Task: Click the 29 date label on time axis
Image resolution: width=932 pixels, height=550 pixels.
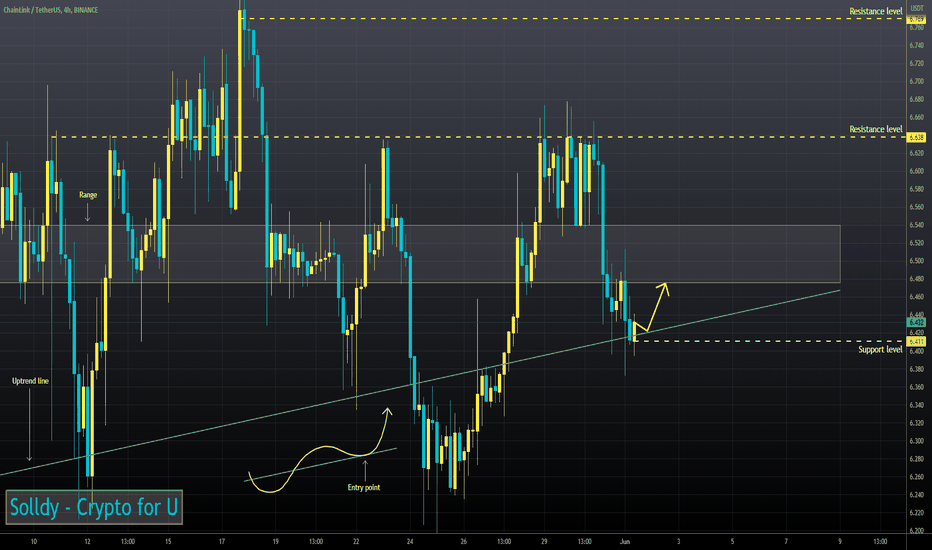Action: click(544, 542)
